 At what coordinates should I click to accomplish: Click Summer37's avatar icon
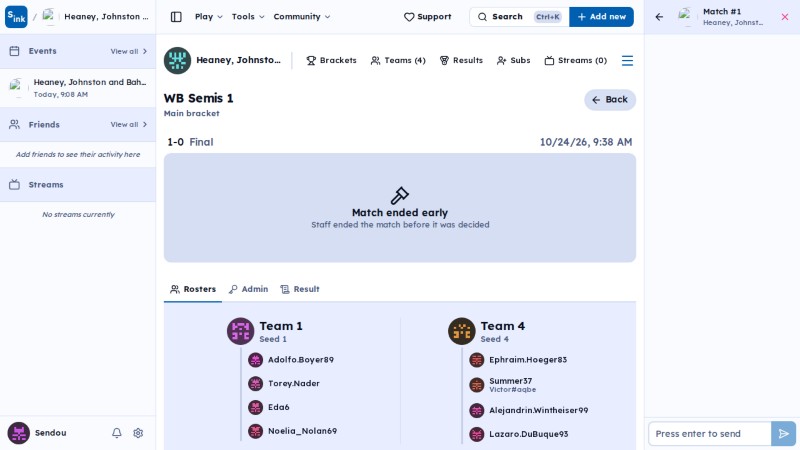(x=477, y=385)
